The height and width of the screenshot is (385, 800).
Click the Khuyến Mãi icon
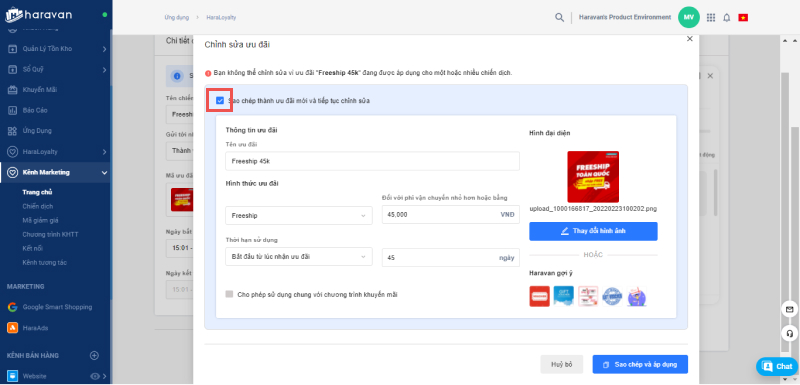[x=13, y=90]
